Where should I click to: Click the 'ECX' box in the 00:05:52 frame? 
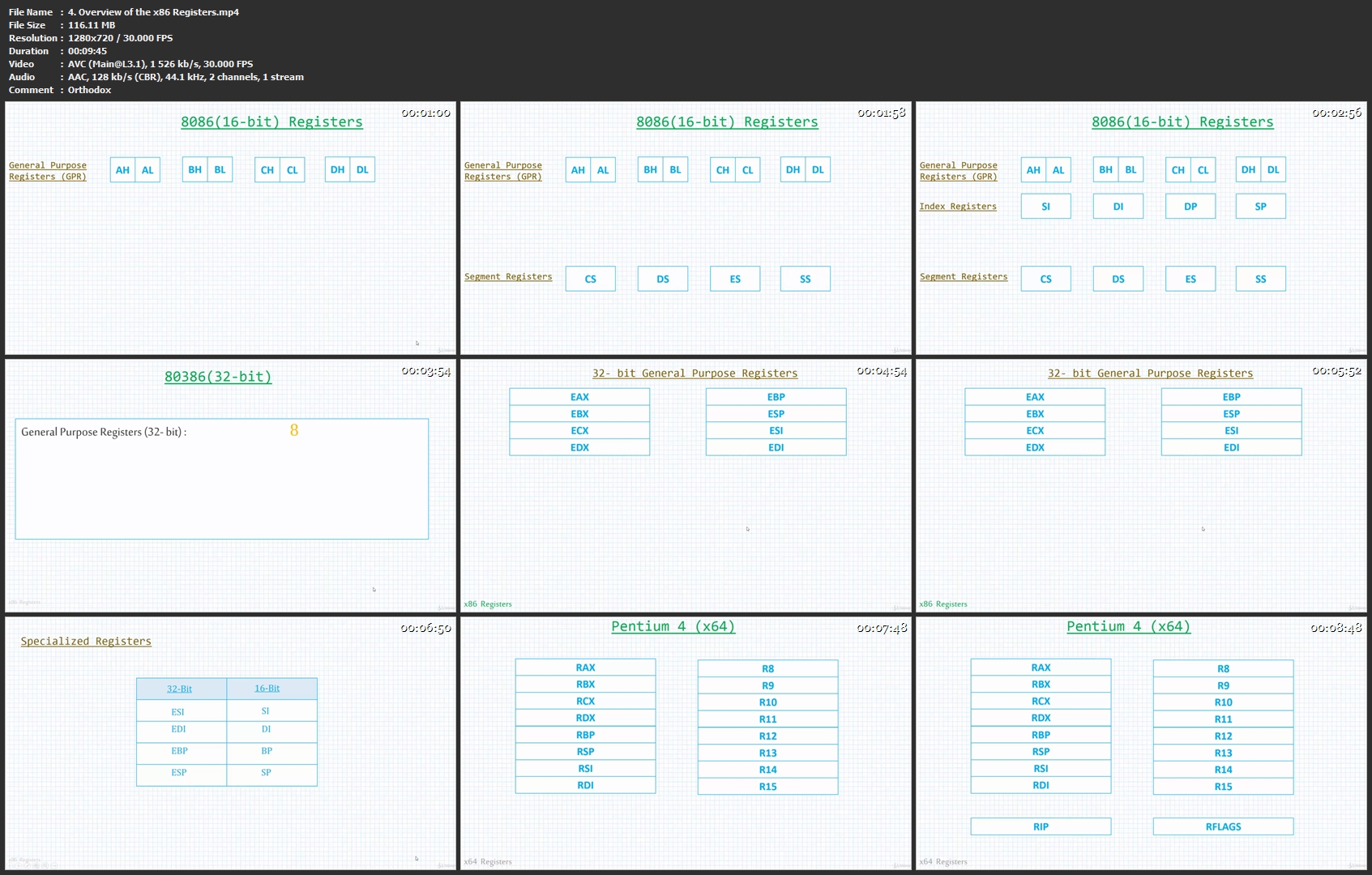tap(1035, 430)
